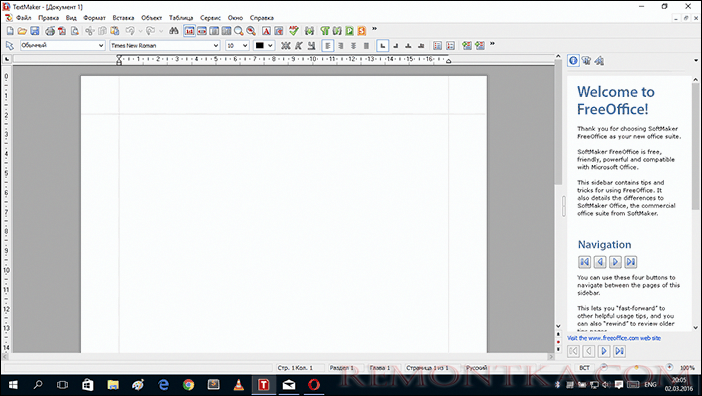702x396 pixels.
Task: Click the second sidebar header icon
Action: point(586,60)
